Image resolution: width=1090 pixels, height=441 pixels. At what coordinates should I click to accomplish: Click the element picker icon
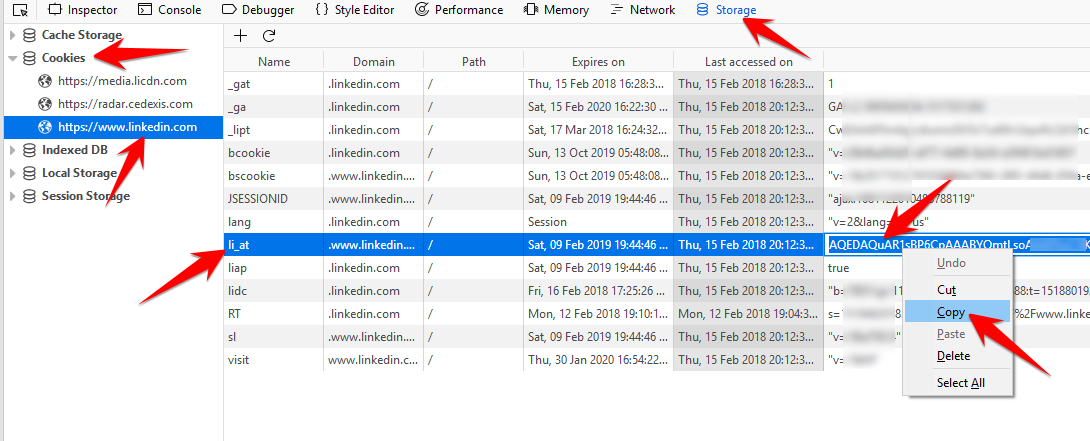[21, 10]
